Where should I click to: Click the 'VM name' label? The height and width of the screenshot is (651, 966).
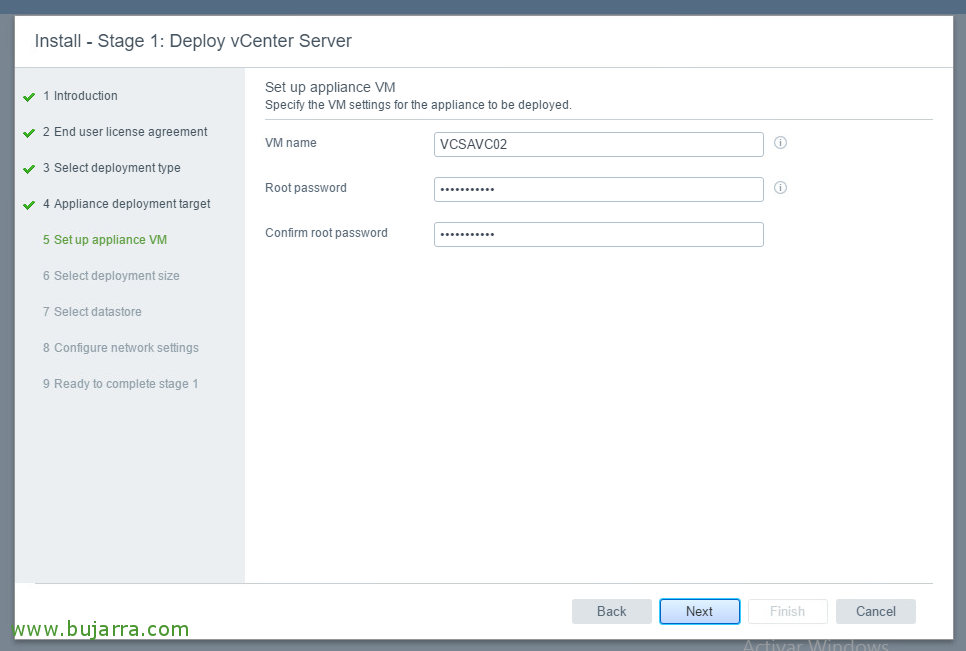pos(291,143)
